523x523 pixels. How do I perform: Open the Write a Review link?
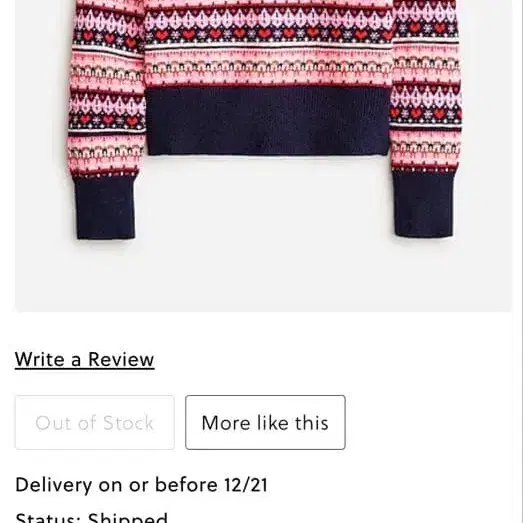pyautogui.click(x=84, y=360)
